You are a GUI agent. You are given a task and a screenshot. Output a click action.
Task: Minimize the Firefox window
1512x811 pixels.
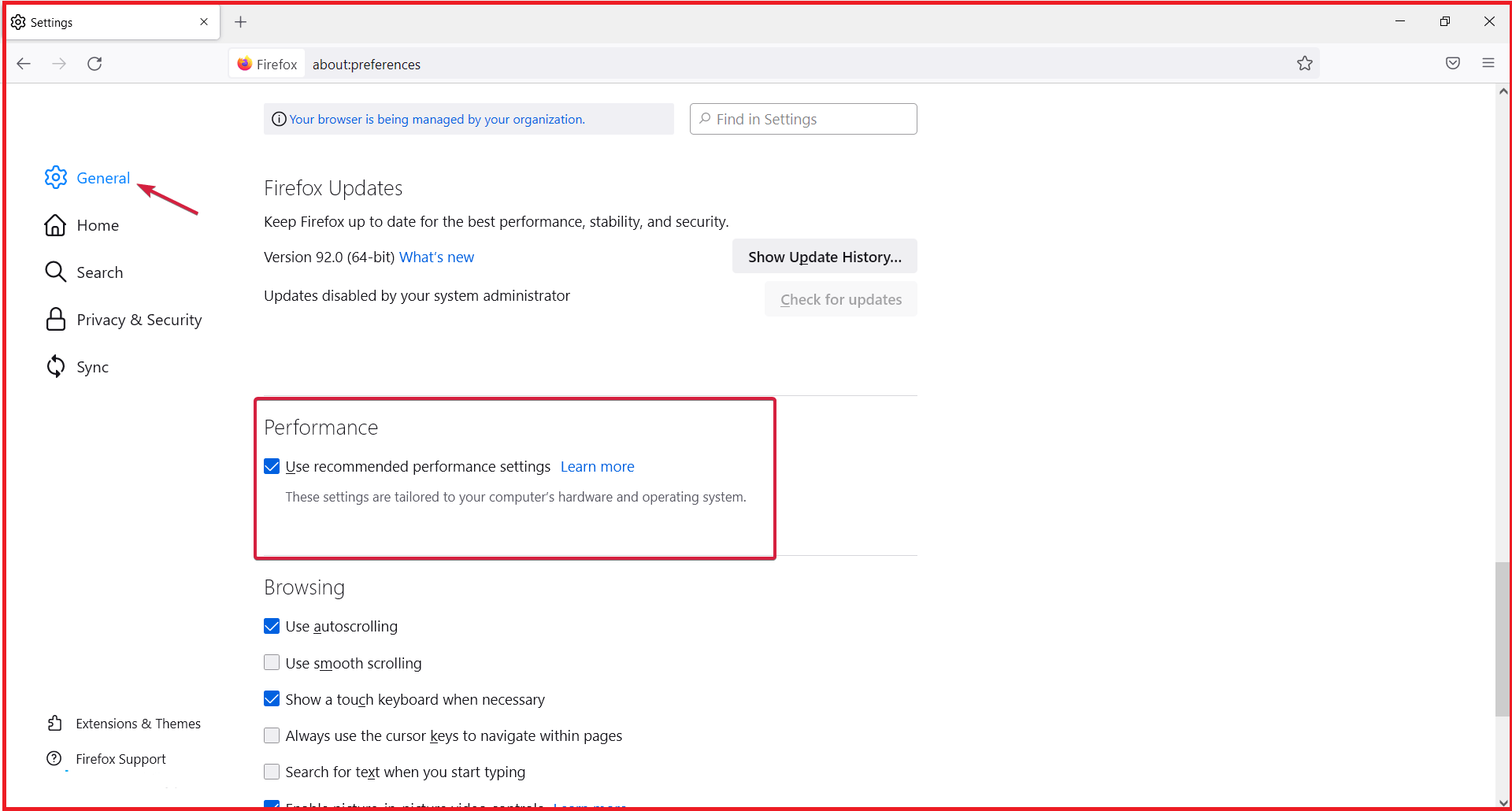click(x=1400, y=21)
